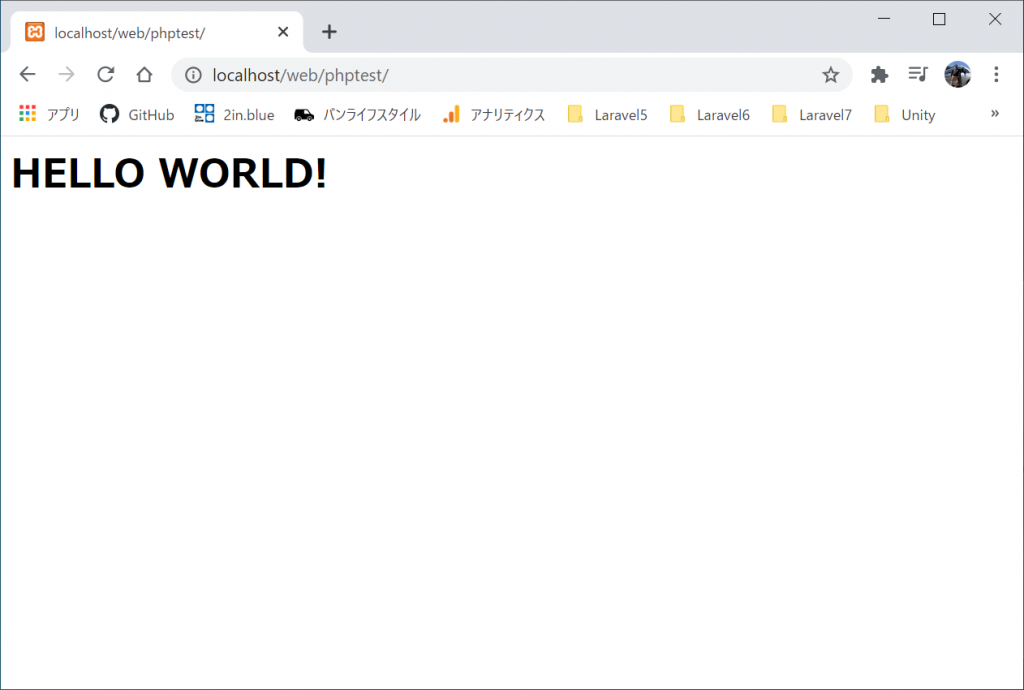This screenshot has height=690, width=1024.
Task: Click the back navigation arrow
Action: click(x=27, y=75)
